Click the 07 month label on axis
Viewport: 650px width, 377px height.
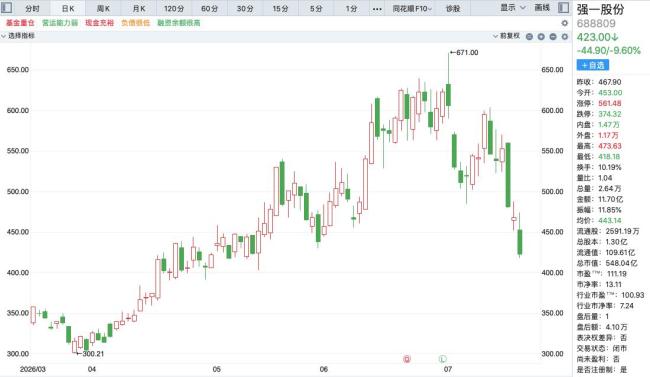click(x=448, y=369)
